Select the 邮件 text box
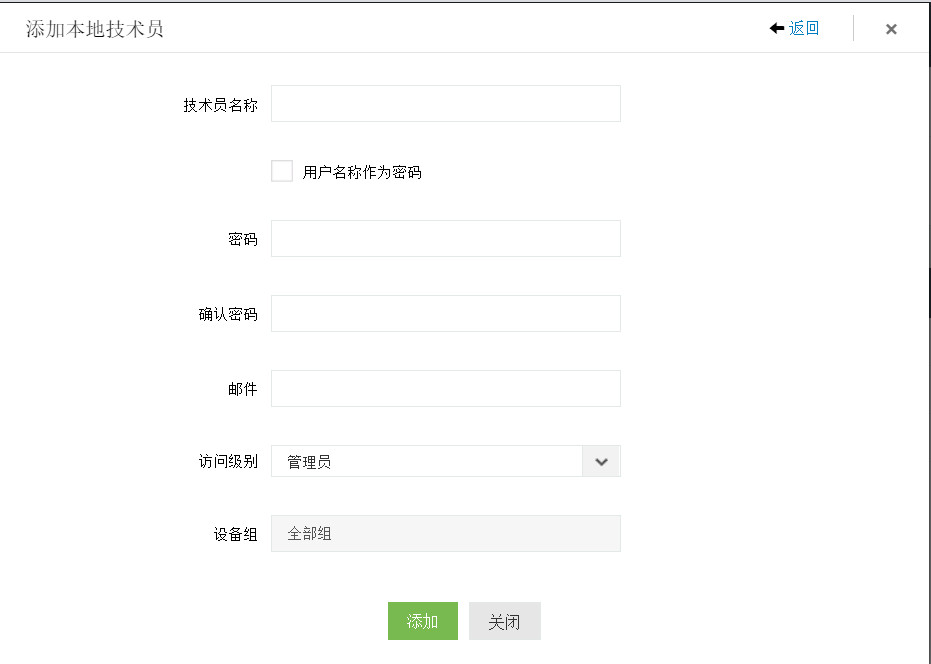Image resolution: width=931 pixels, height=664 pixels. pos(445,389)
